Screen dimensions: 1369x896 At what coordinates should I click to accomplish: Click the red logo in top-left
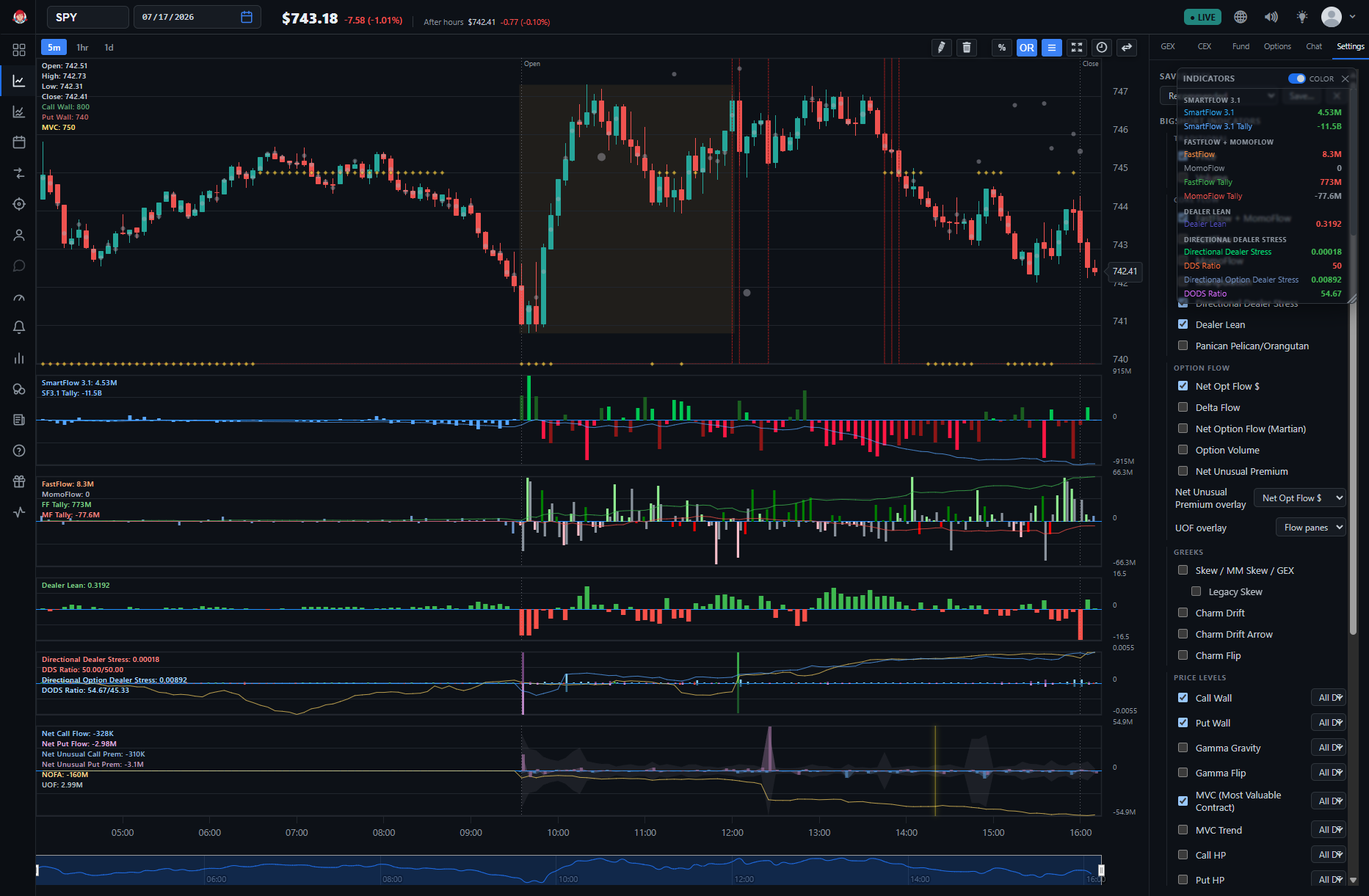click(20, 17)
